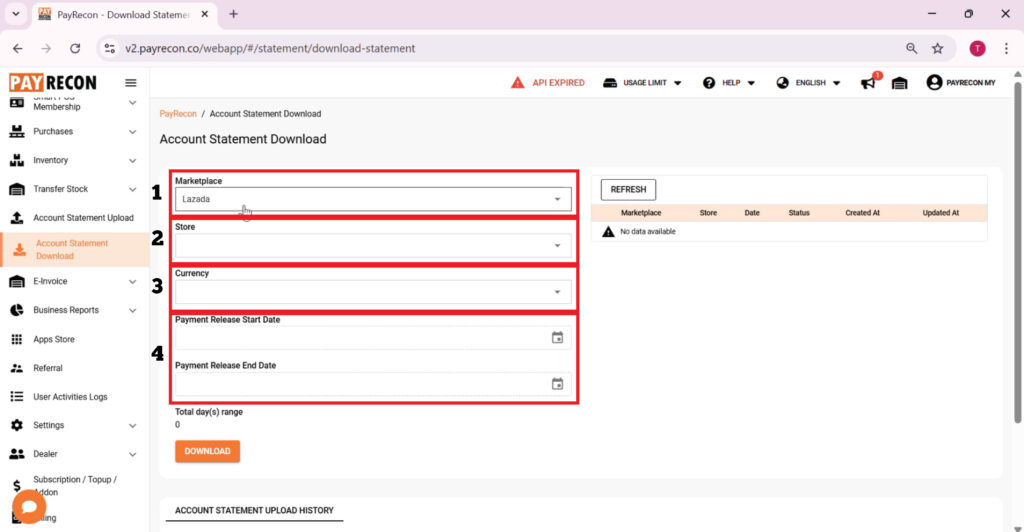Image resolution: width=1024 pixels, height=532 pixels.
Task: Click the Settings gear icon
Action: [17, 425]
